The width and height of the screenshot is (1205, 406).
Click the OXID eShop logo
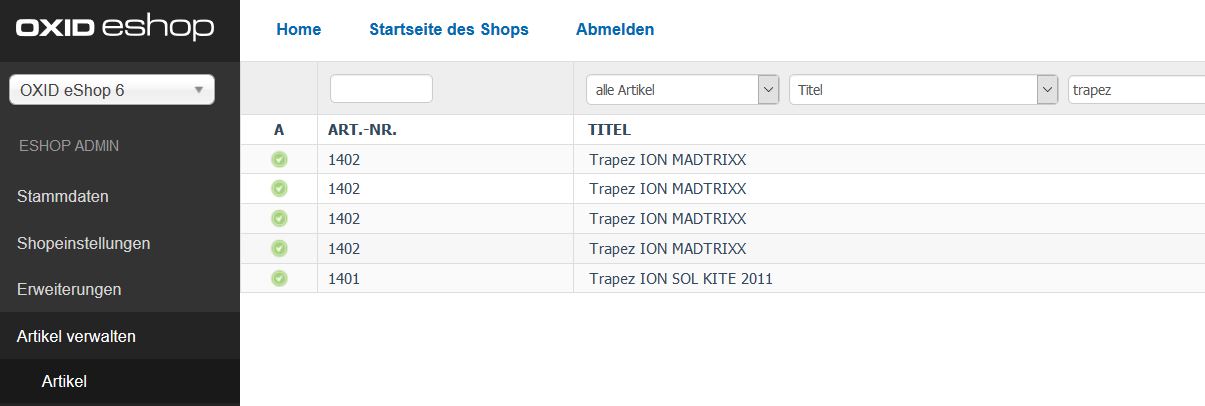pyautogui.click(x=115, y=29)
